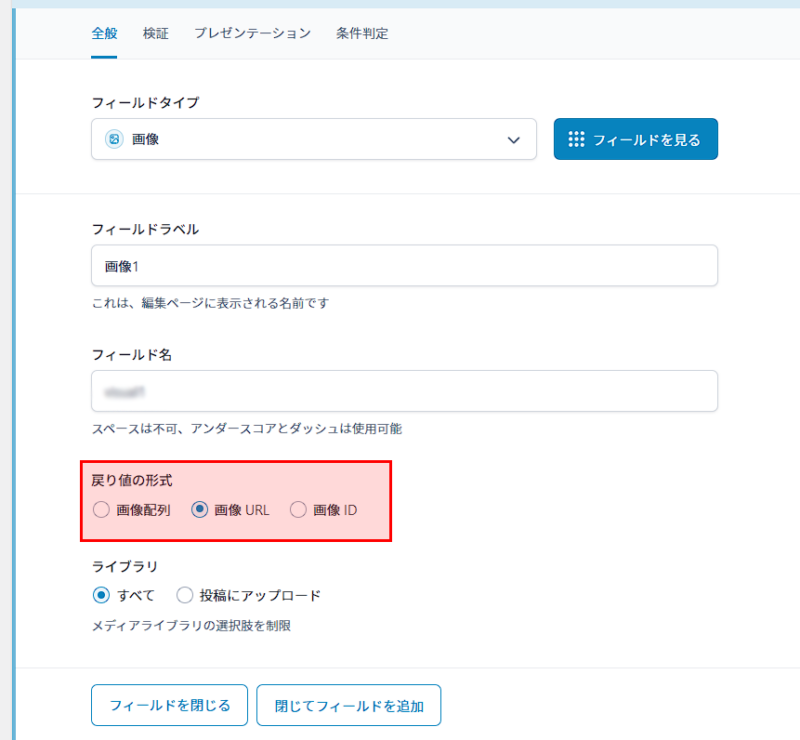This screenshot has width=800, height=740.
Task: Expand the フィールドタイプ dropdown chevron
Action: click(x=514, y=140)
